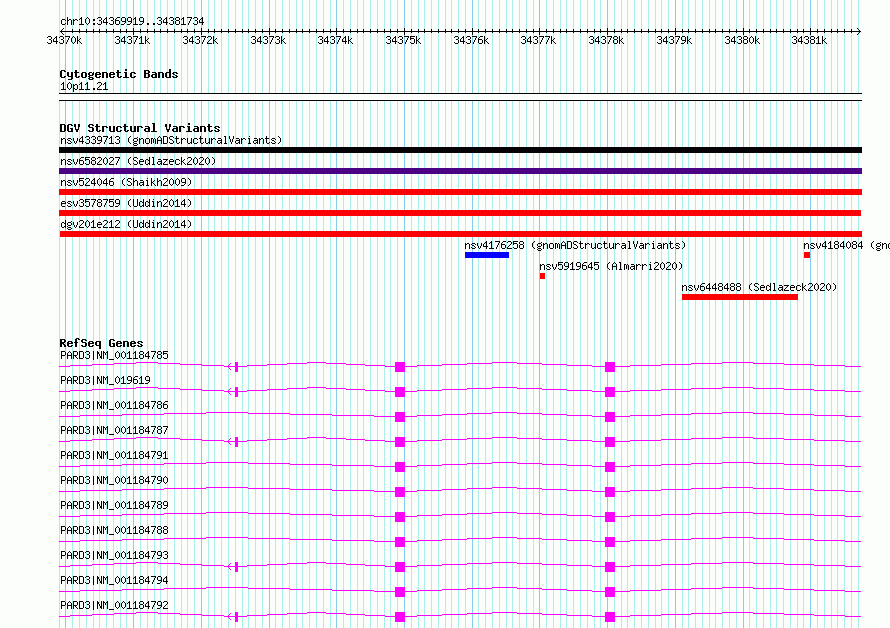Click the RefSeq Genes track heading
Screen dimensions: 890x628
(101, 343)
